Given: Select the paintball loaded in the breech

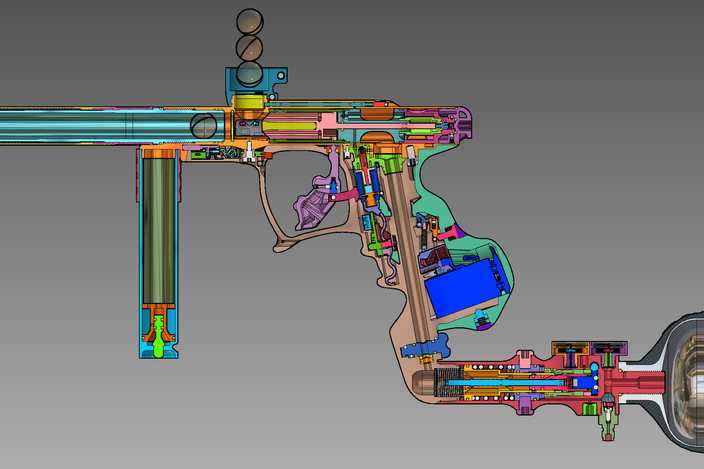Looking at the screenshot, I should (203, 125).
